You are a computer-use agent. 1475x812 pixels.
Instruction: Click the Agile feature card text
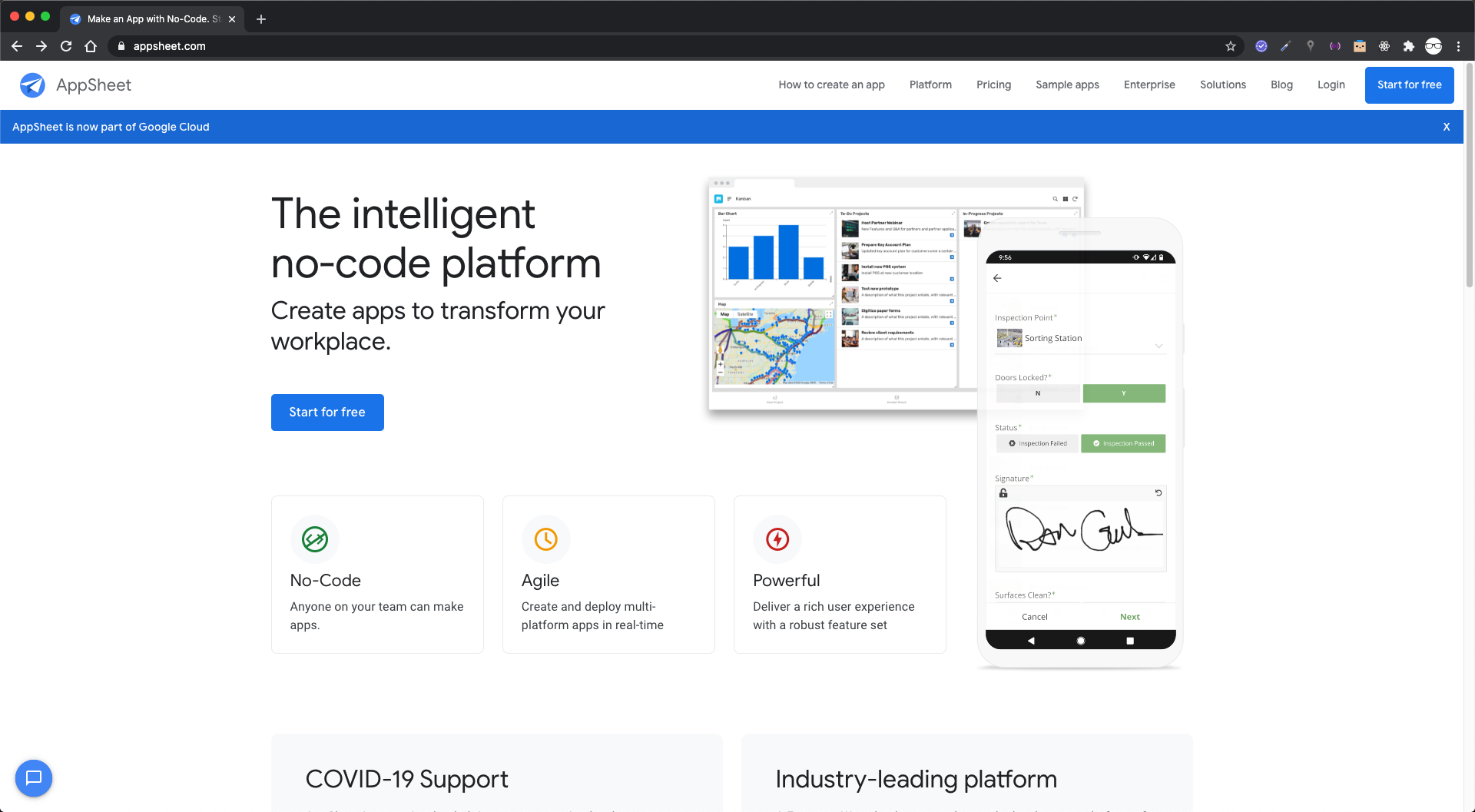point(592,616)
